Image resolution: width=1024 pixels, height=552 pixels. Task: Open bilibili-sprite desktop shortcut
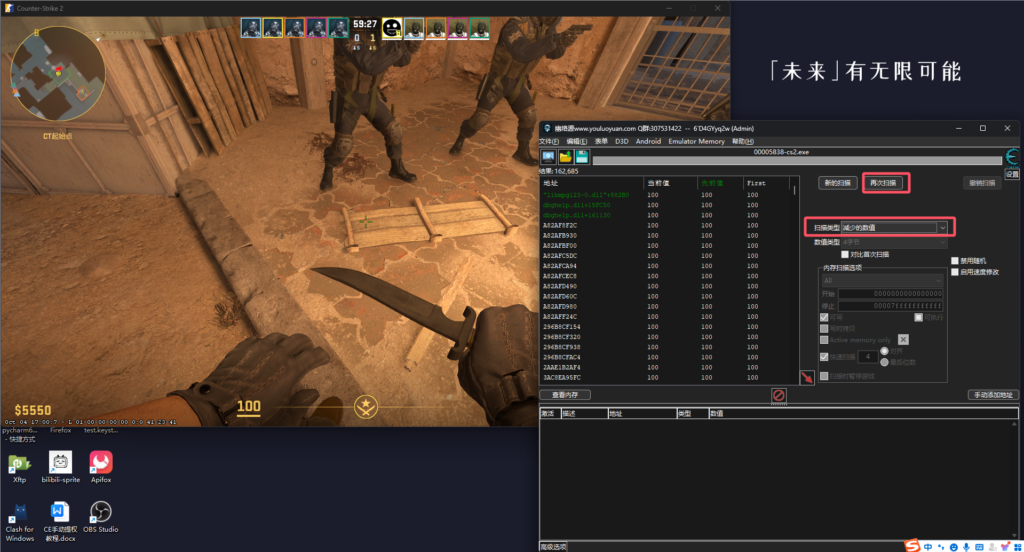61,468
